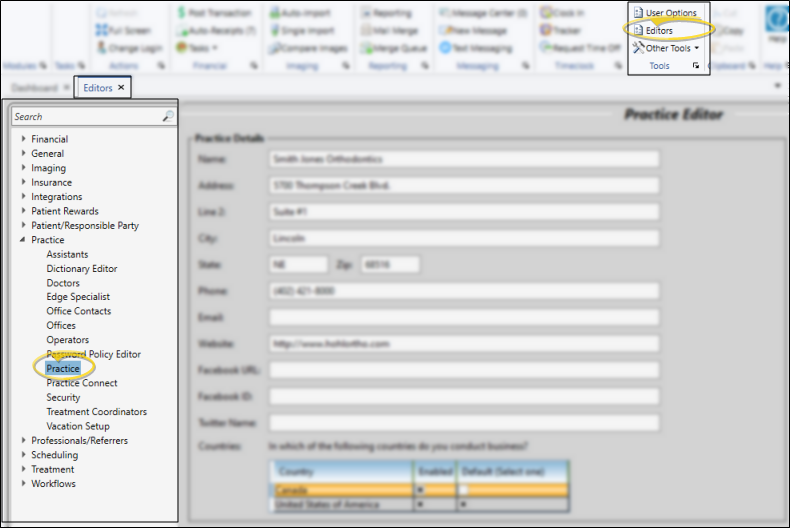Click the Other Tools wrench icon
The width and height of the screenshot is (791, 528).
click(x=638, y=48)
